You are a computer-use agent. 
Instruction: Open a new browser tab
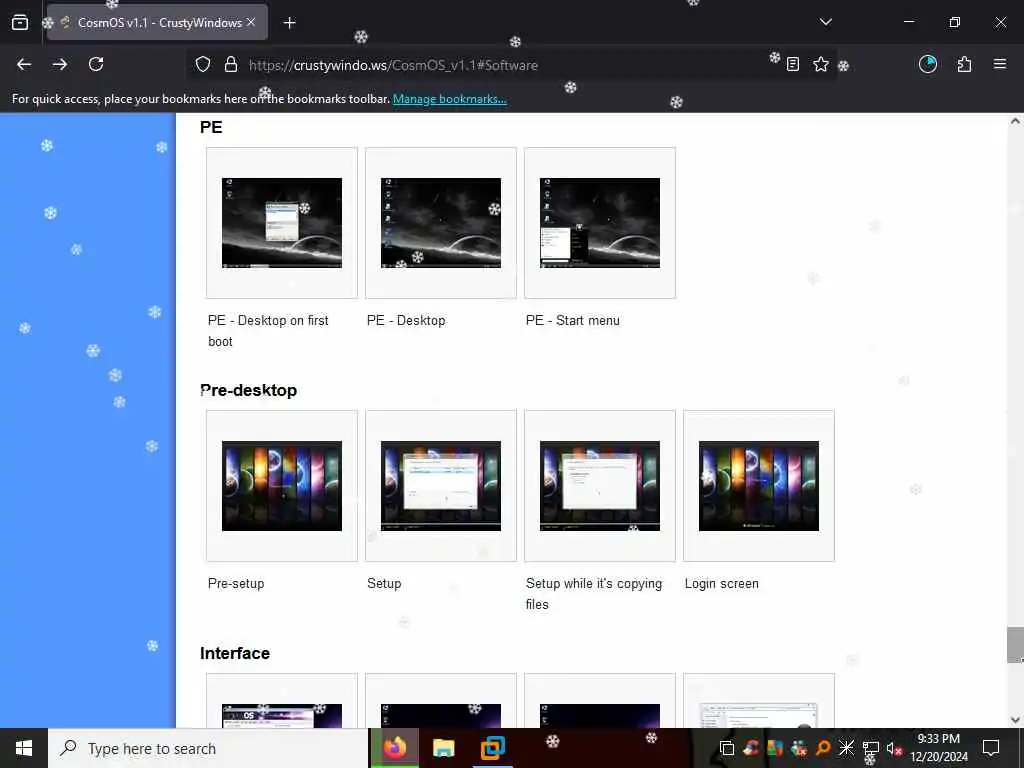[290, 23]
